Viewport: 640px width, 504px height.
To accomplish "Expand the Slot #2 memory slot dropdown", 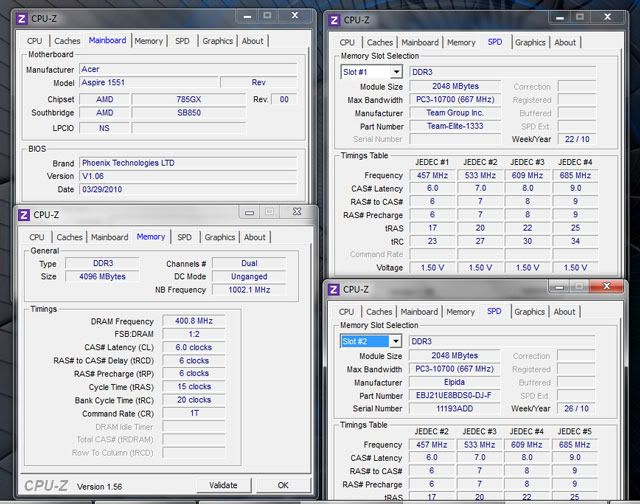I will tap(395, 341).
